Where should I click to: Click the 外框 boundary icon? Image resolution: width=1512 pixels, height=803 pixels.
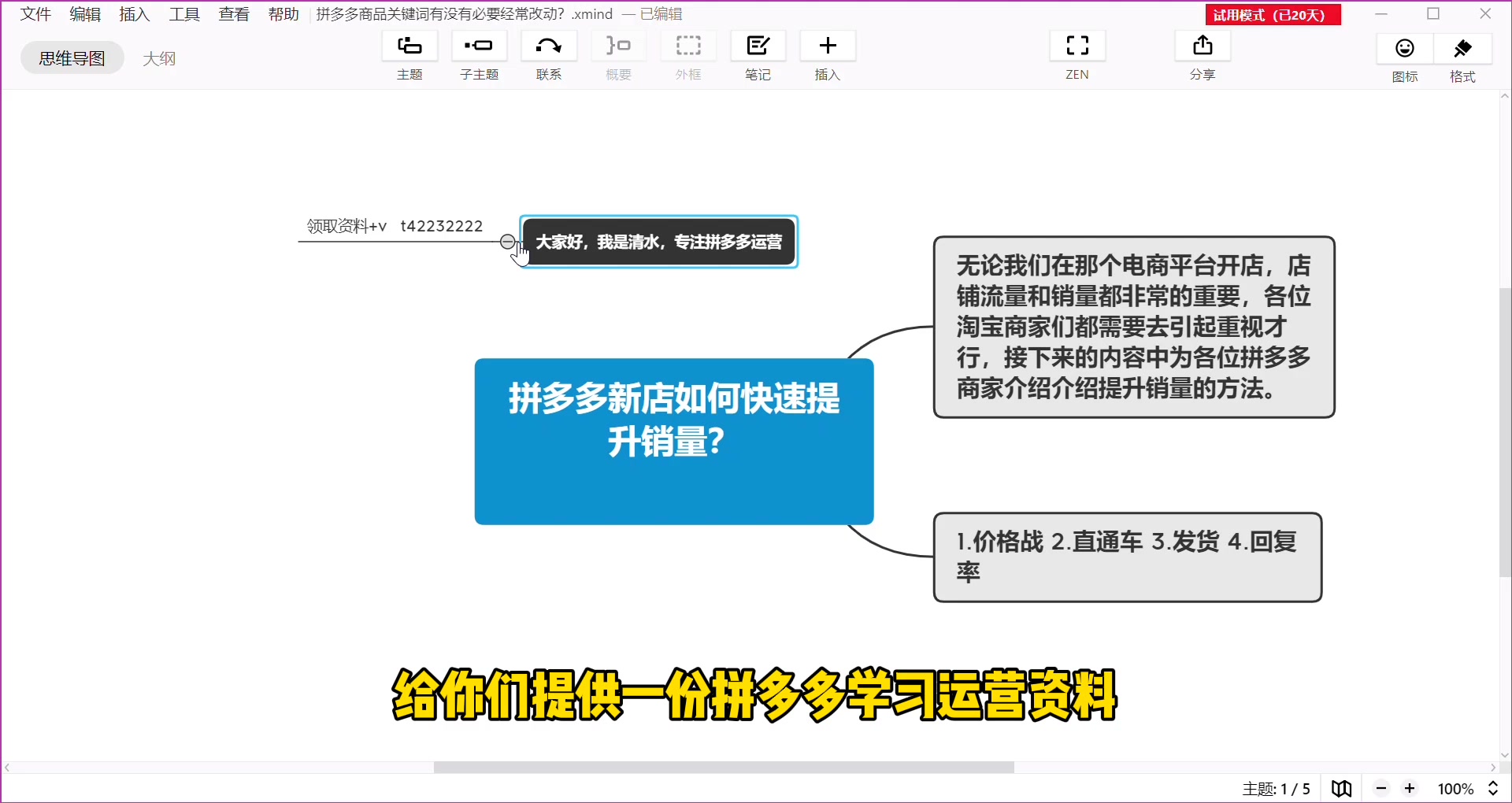688,46
